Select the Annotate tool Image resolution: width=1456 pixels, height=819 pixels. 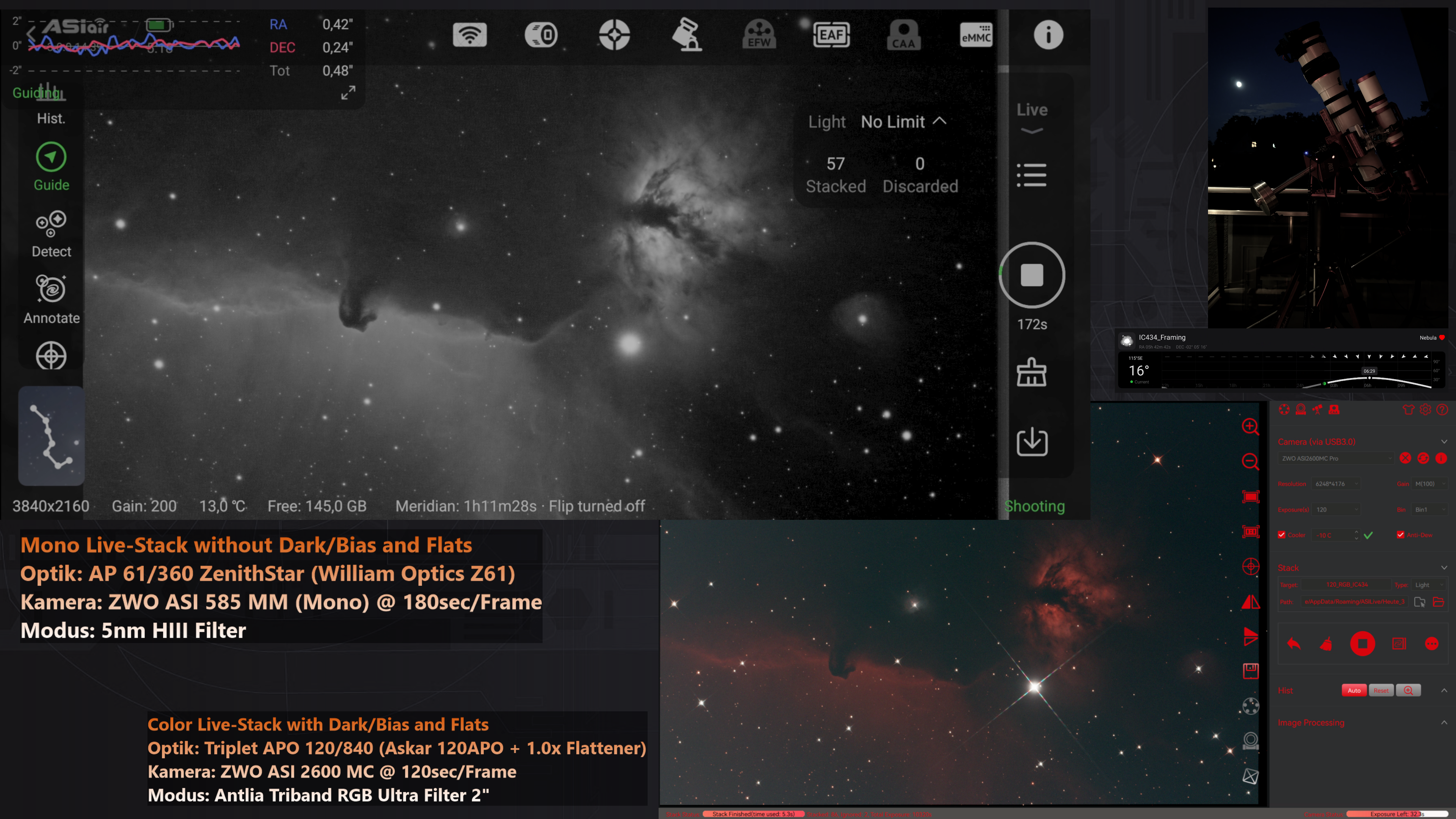(52, 300)
